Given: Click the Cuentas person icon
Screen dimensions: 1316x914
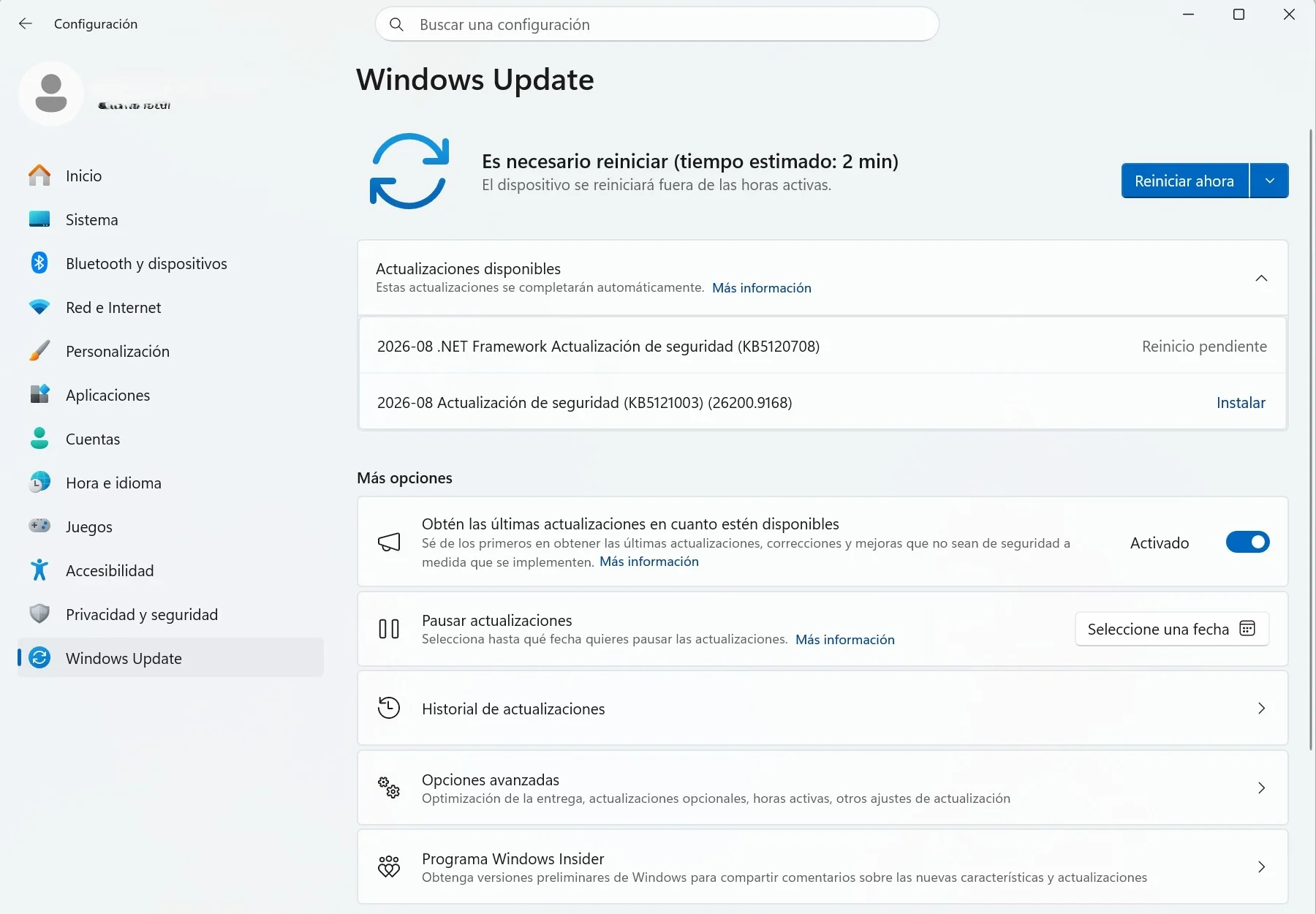Looking at the screenshot, I should tap(39, 439).
